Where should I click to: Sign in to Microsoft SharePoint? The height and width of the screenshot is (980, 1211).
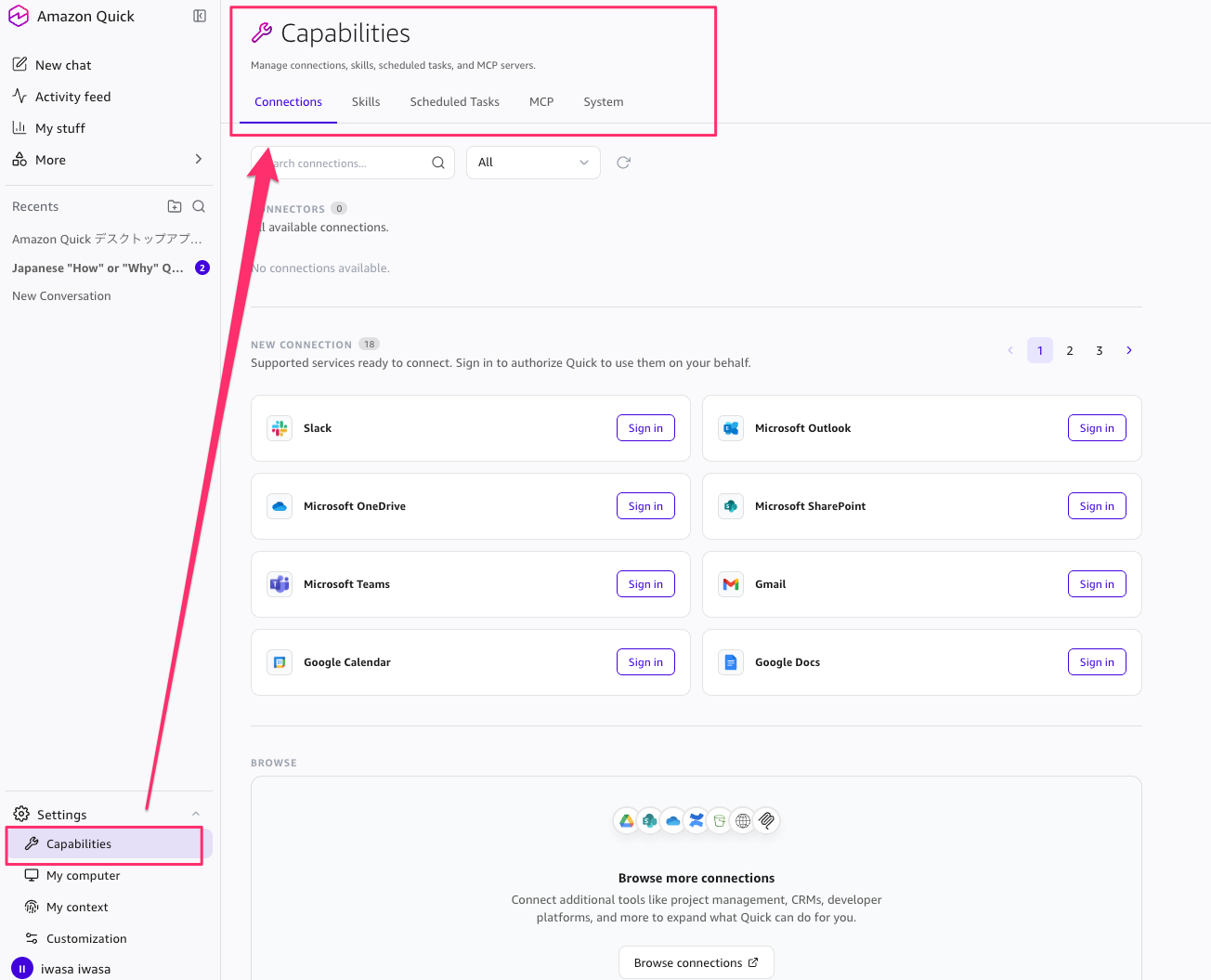(x=1097, y=506)
